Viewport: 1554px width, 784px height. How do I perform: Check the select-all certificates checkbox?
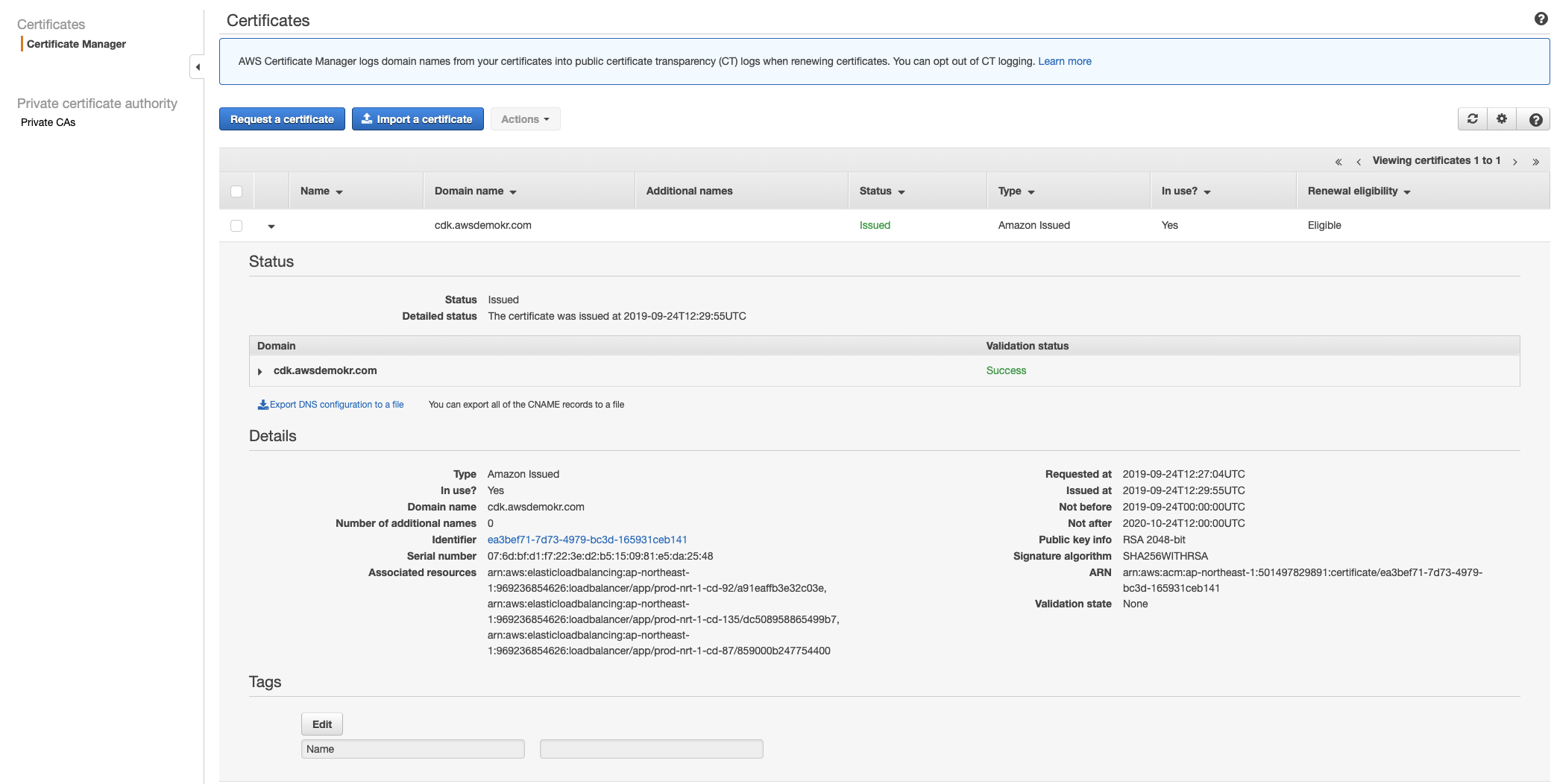pos(236,192)
